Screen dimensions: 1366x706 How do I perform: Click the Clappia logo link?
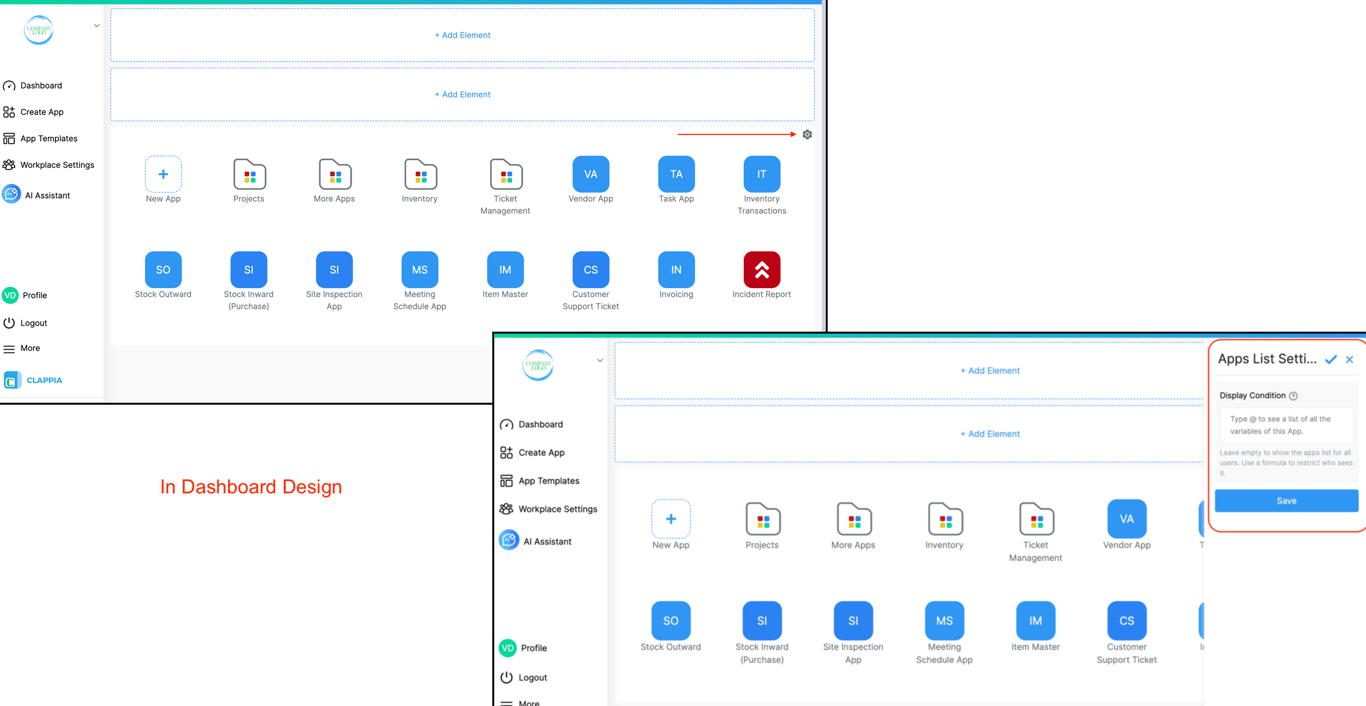point(33,380)
